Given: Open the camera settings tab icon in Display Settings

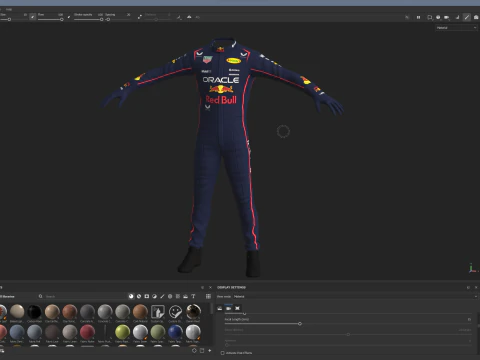Looking at the screenshot, I should pyautogui.click(x=229, y=308).
